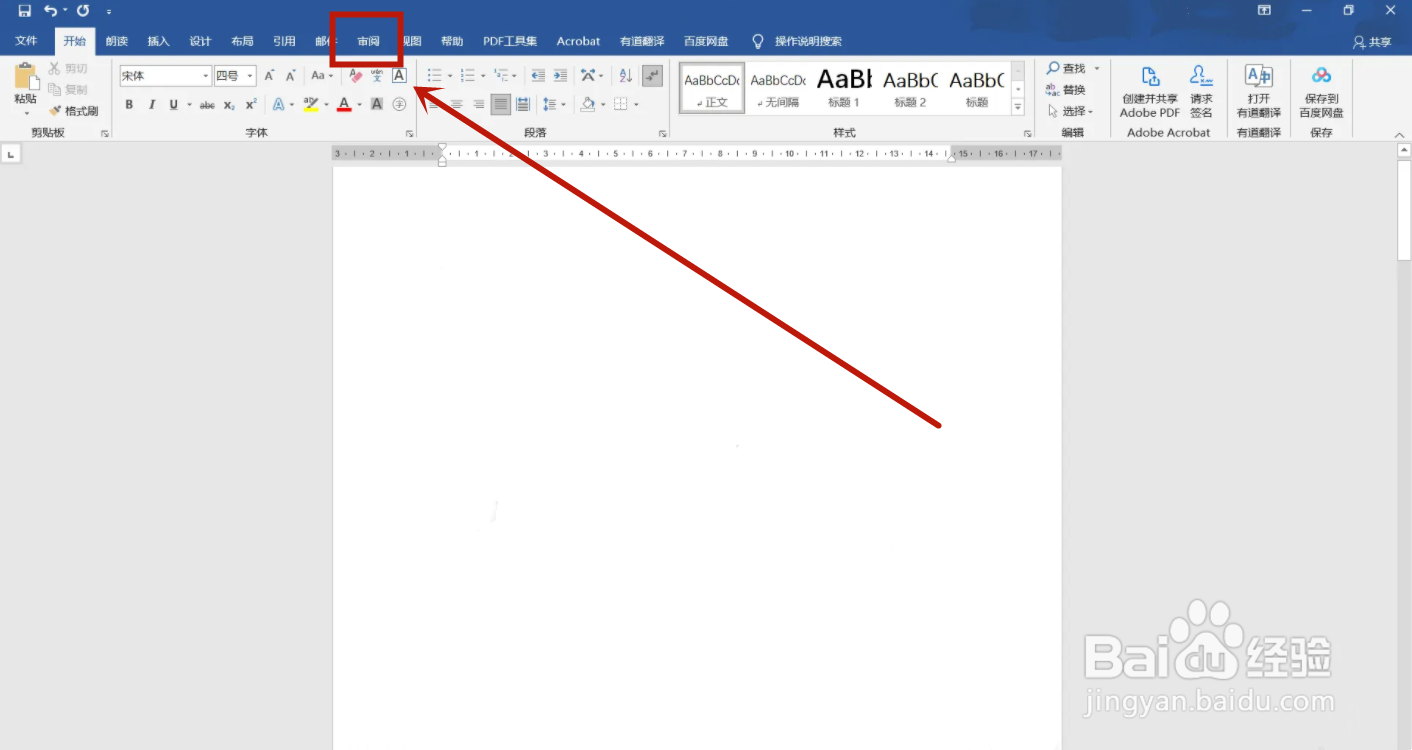Click Find (查找) button

coord(1066,68)
